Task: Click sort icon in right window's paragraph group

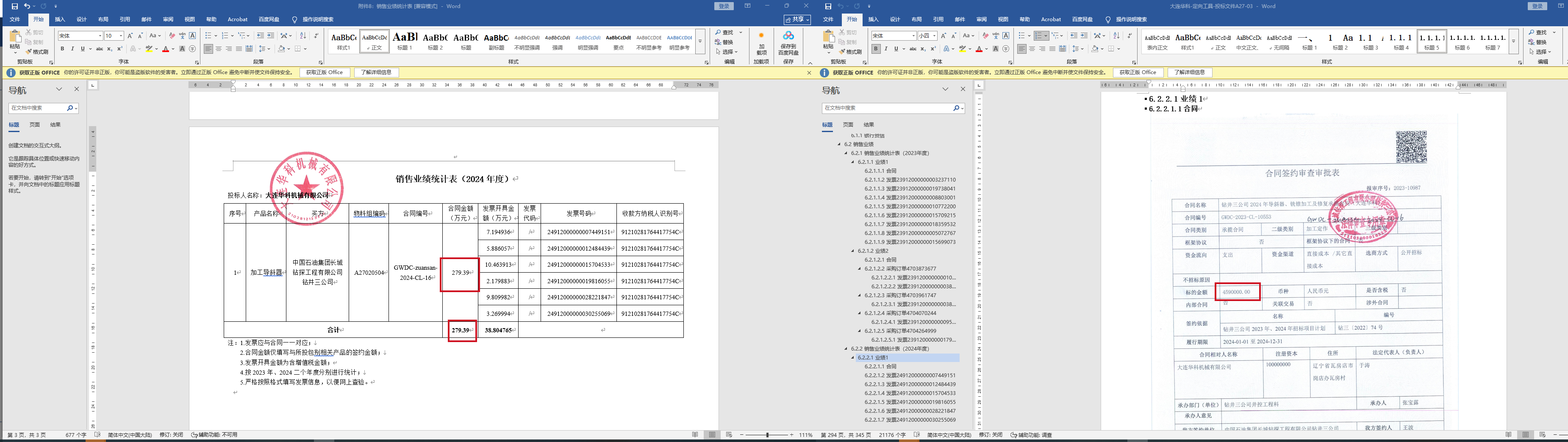Action: 1116,36
